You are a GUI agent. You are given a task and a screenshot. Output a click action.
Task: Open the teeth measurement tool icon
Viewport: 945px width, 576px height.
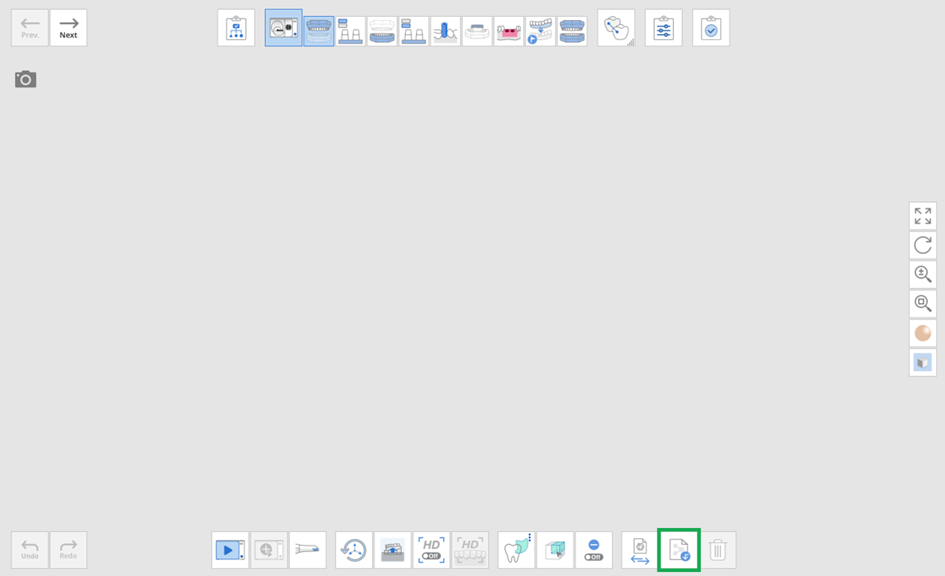coord(616,28)
